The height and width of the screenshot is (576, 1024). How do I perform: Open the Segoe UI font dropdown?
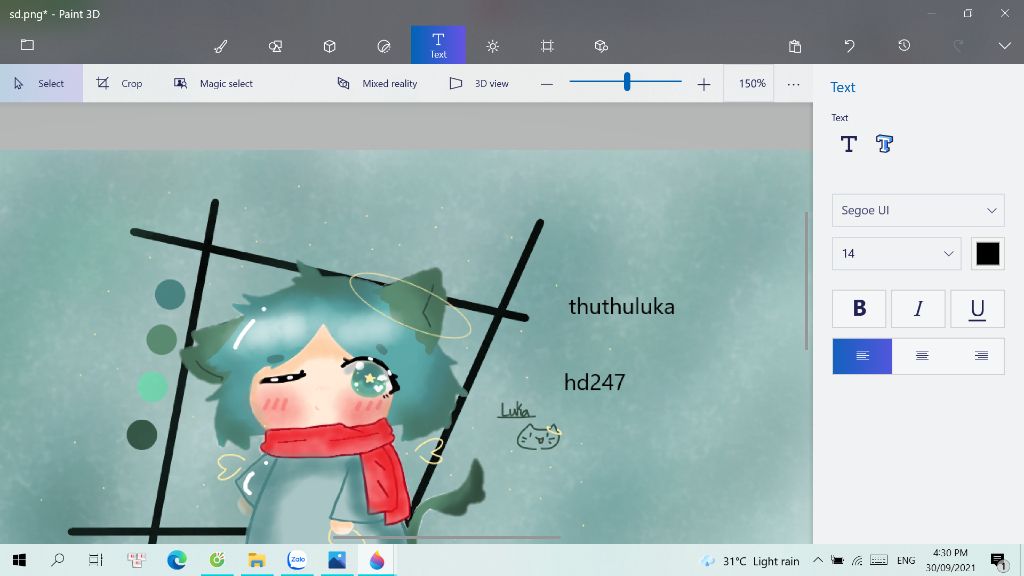(918, 210)
